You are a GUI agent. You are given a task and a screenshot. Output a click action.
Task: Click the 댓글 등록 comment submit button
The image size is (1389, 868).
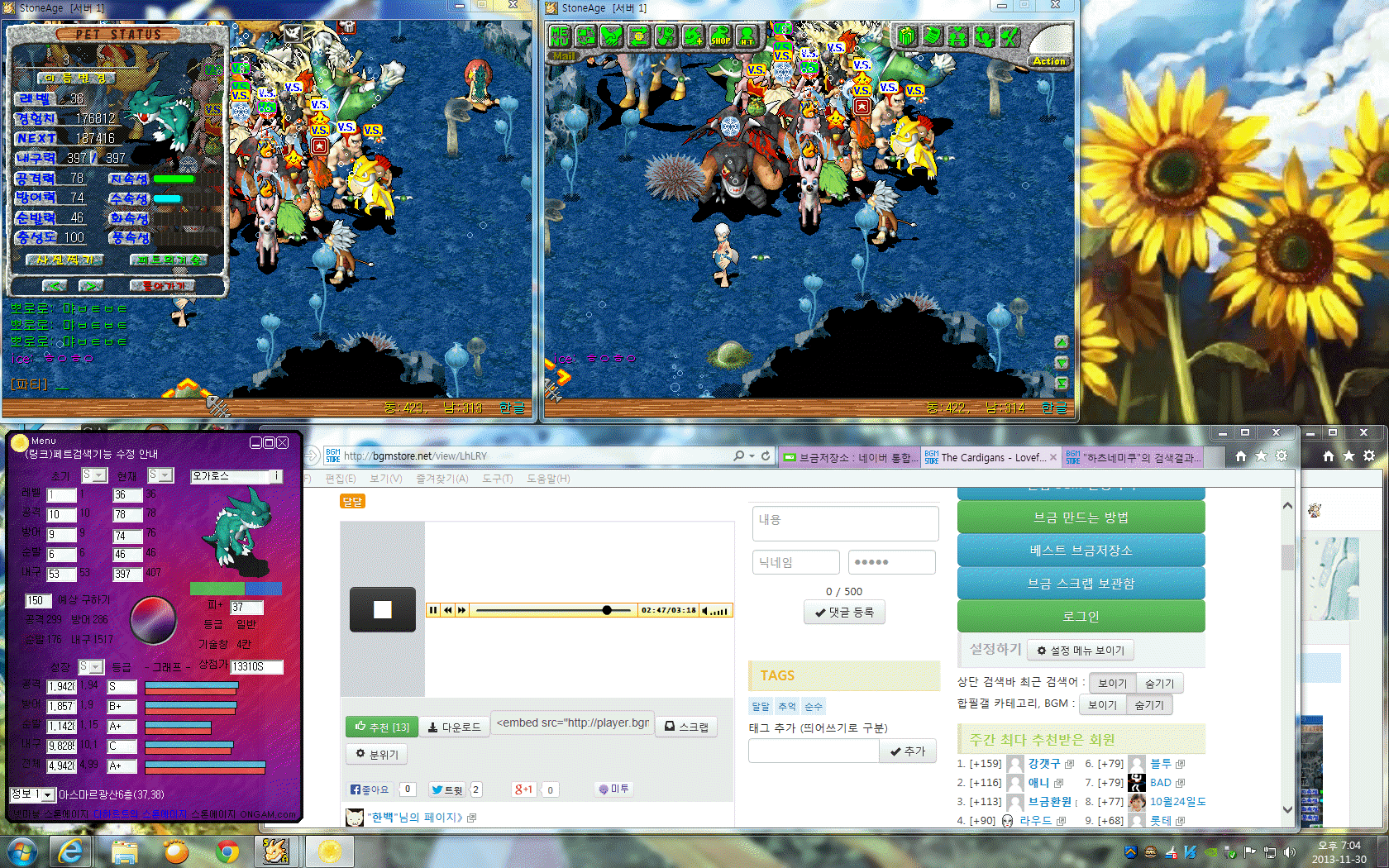tap(844, 613)
